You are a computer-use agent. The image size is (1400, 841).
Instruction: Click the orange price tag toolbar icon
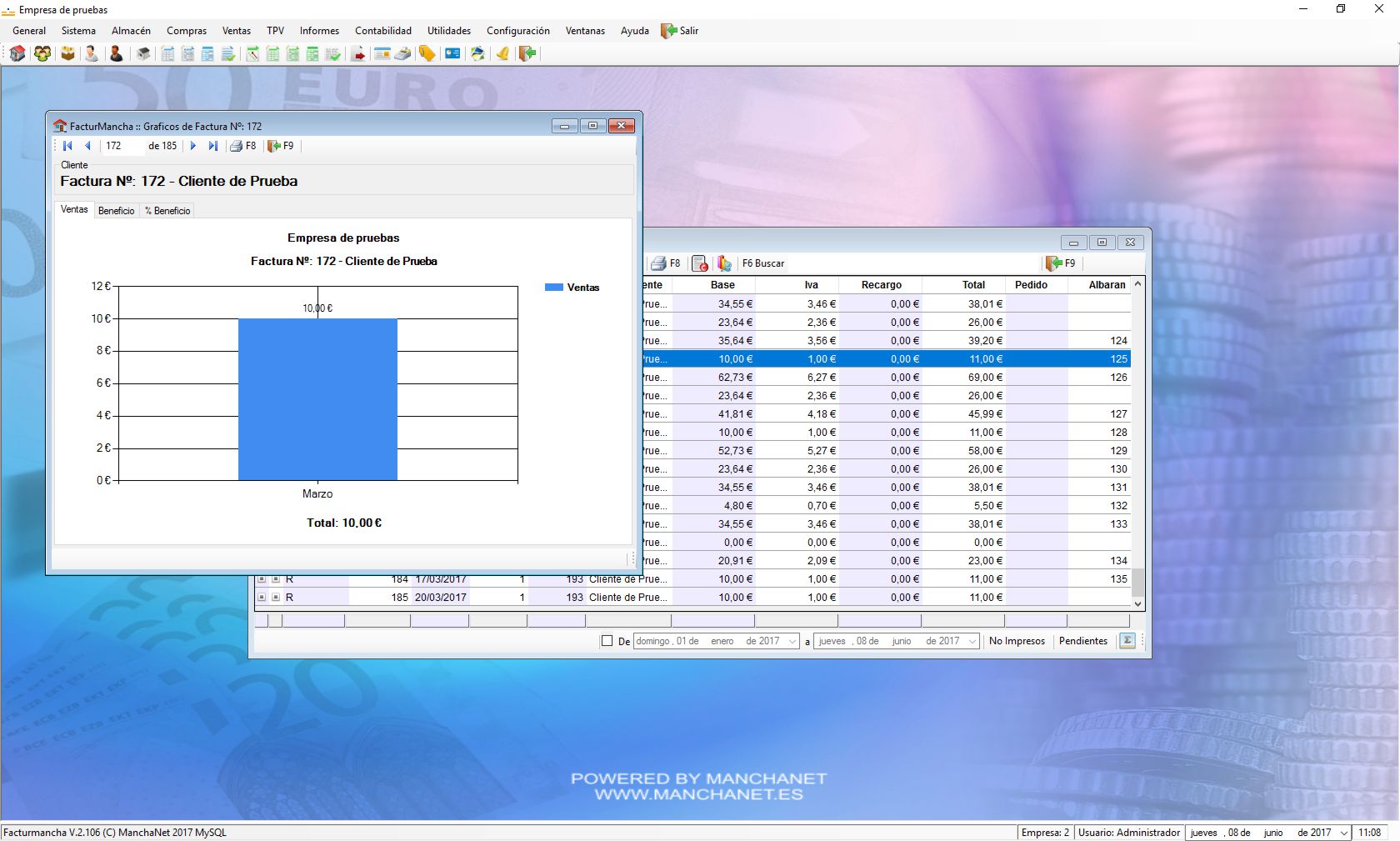[427, 54]
